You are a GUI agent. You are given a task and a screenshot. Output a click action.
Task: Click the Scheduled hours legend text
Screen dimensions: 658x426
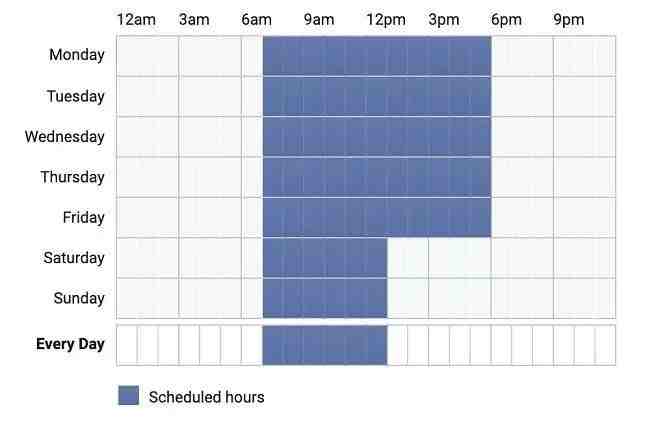coord(207,397)
